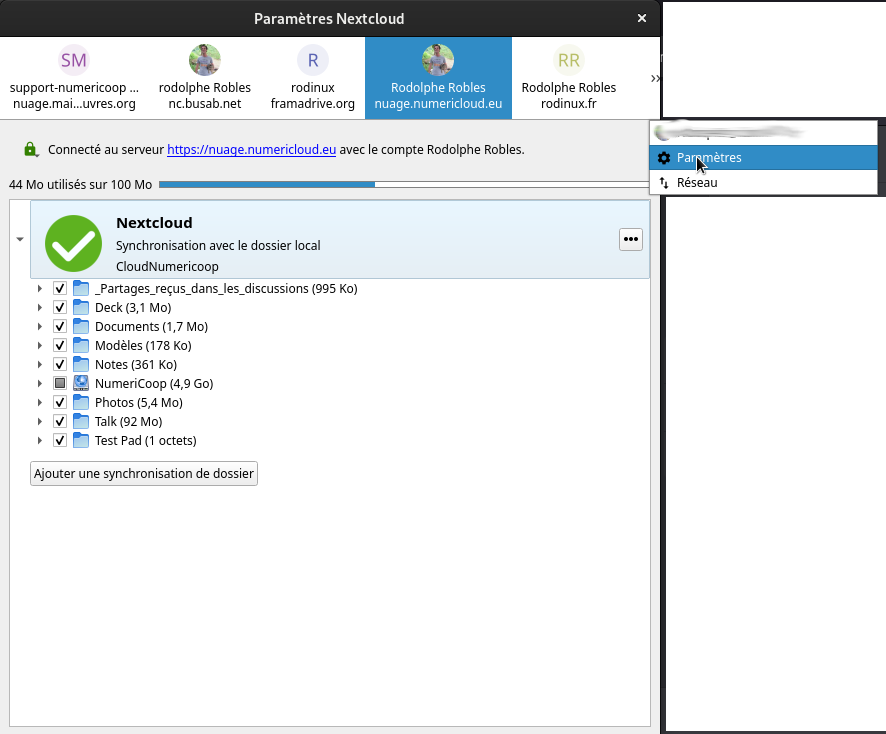Click the Notes folder icon
This screenshot has height=734, width=886.
pos(81,364)
